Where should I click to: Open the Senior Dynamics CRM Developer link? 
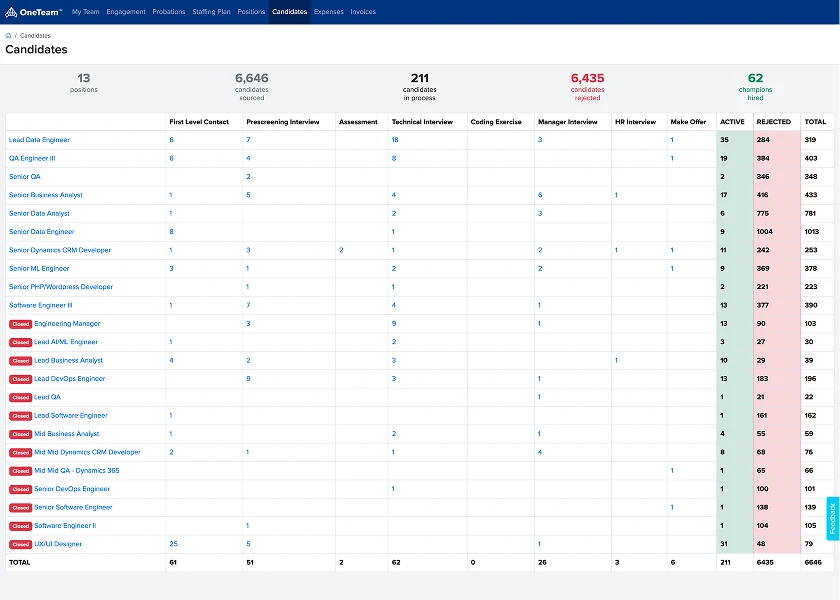coord(60,250)
